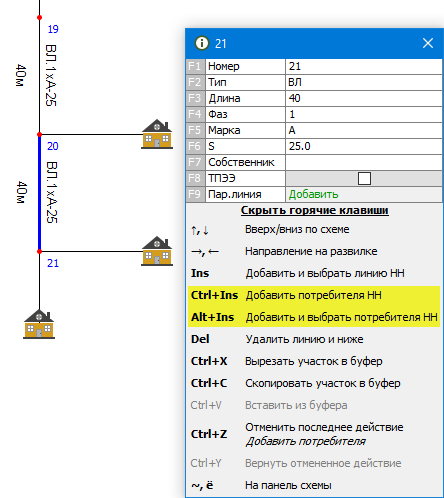The height and width of the screenshot is (498, 444).
Task: Click the F8 key label
Action: [x=195, y=178]
